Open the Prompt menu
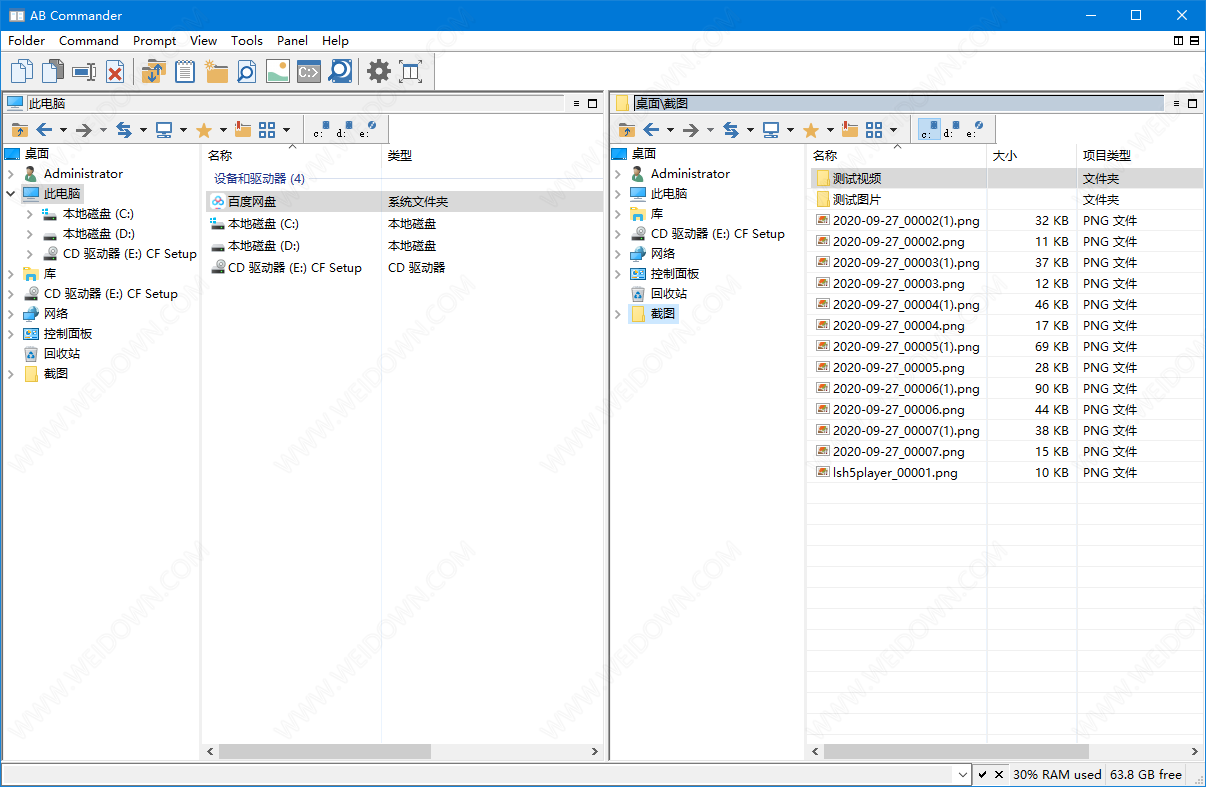Screen dimensions: 1206x787 (x=154, y=41)
